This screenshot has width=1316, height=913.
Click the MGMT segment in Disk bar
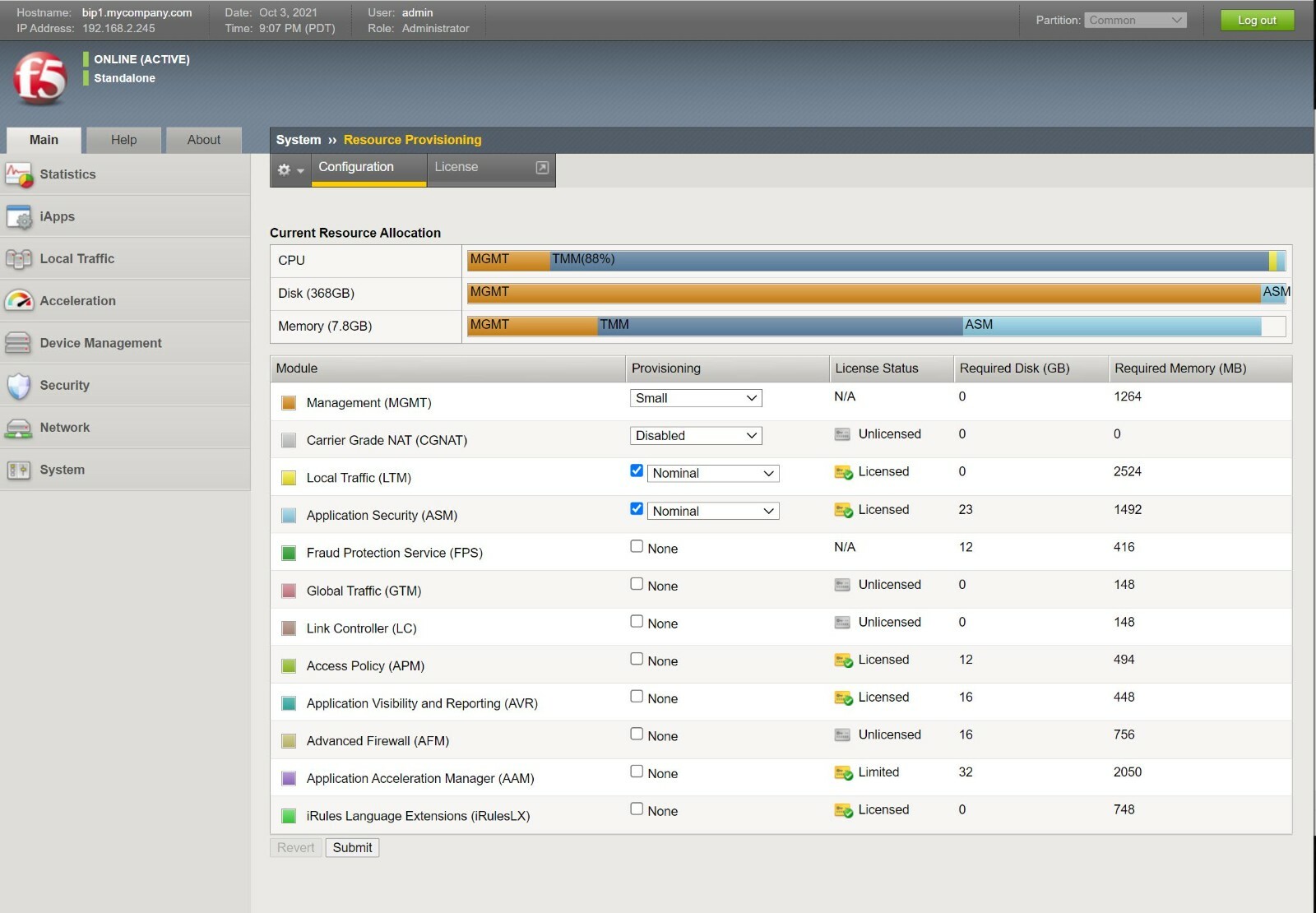pyautogui.click(x=864, y=293)
